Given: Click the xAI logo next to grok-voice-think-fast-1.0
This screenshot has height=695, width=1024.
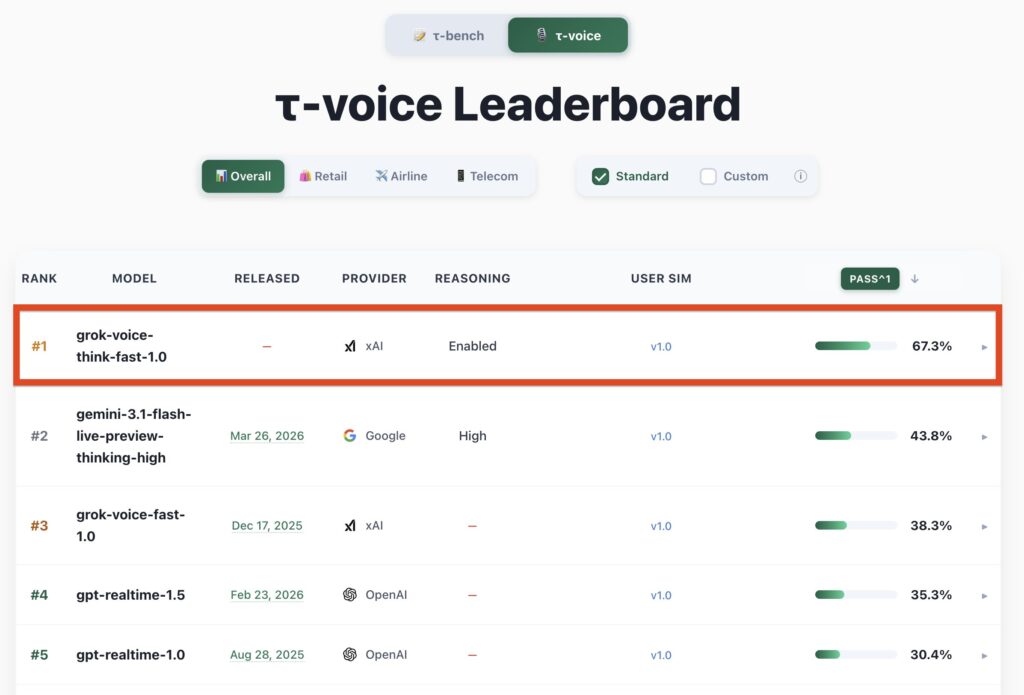Looking at the screenshot, I should point(352,346).
